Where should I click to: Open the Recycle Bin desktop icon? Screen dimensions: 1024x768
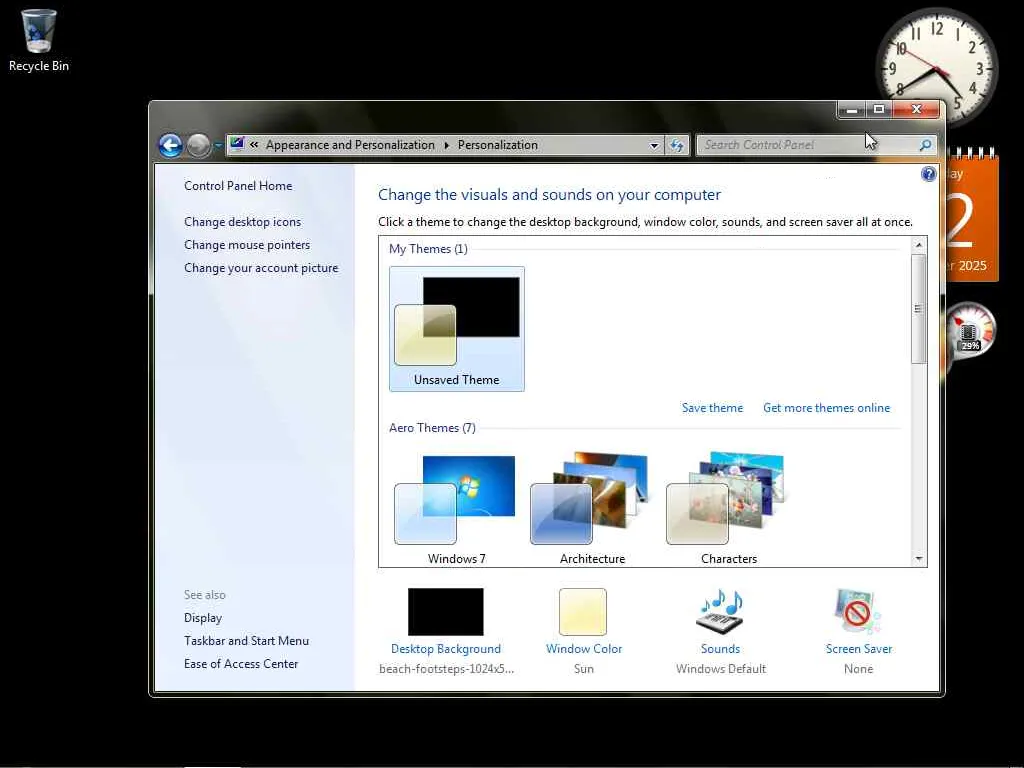click(39, 39)
